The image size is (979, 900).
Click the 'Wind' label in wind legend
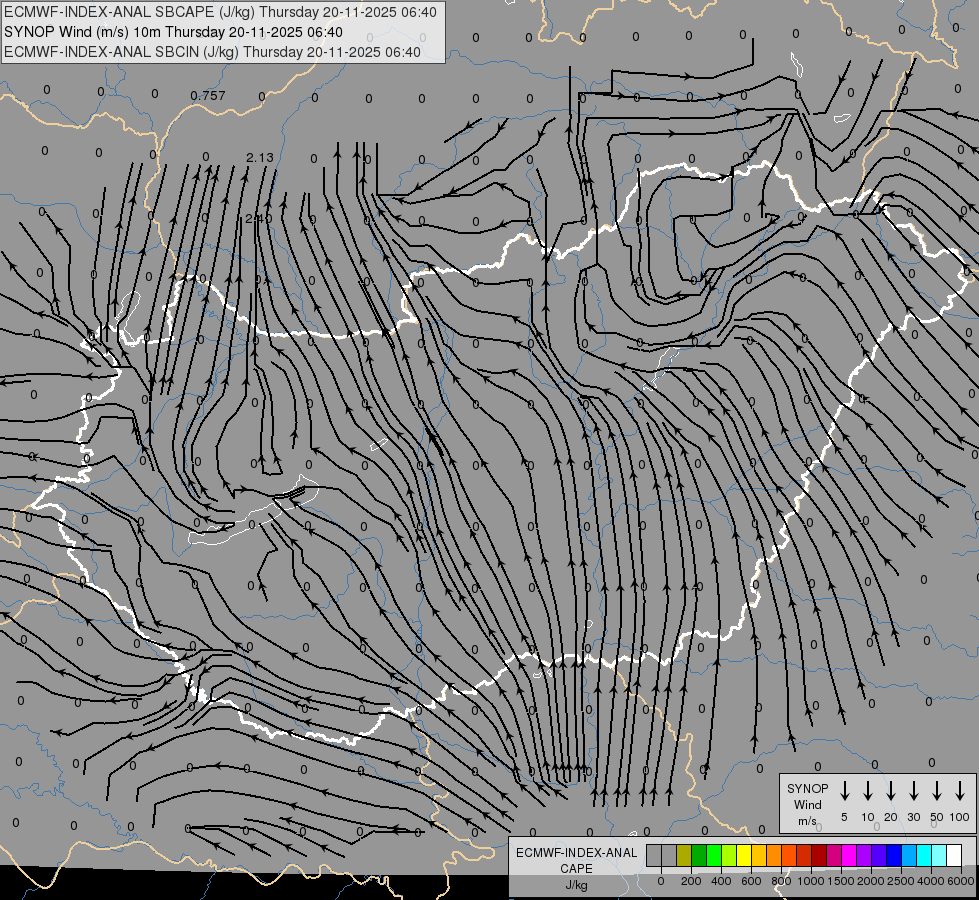pyautogui.click(x=807, y=805)
